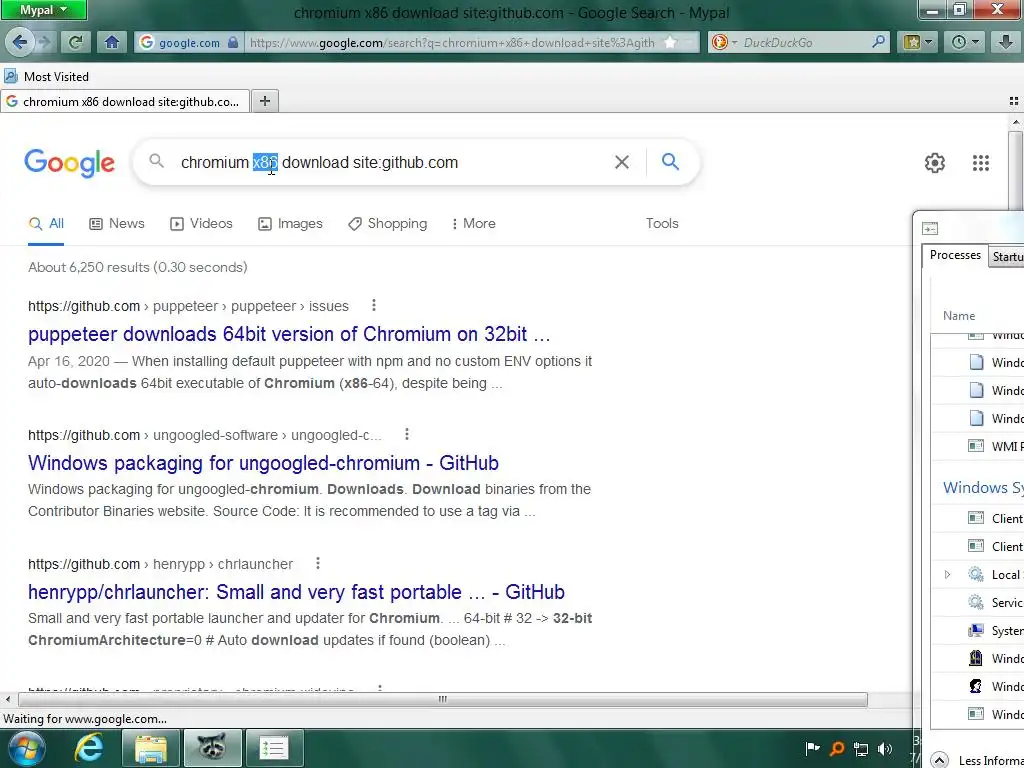Open Windows packaging for ungoogled-chromium result
1024x768 pixels.
(x=263, y=463)
